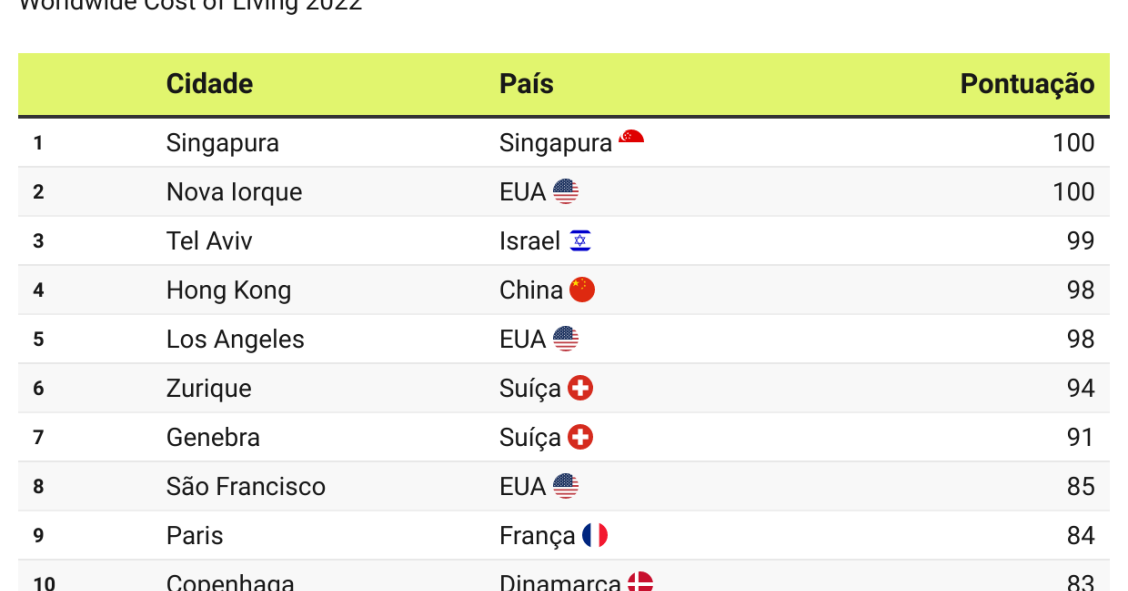This screenshot has width=1128, height=591.
Task: Click the Swiss flag in Genebra row
Action: point(580,437)
